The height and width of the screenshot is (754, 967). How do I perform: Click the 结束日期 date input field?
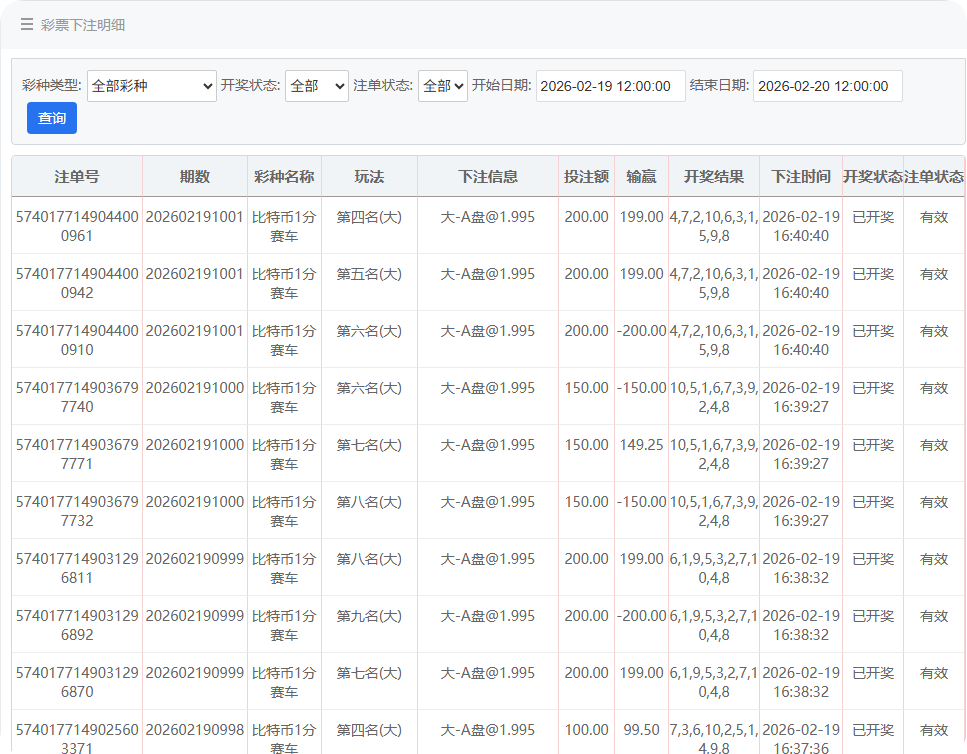click(x=827, y=86)
